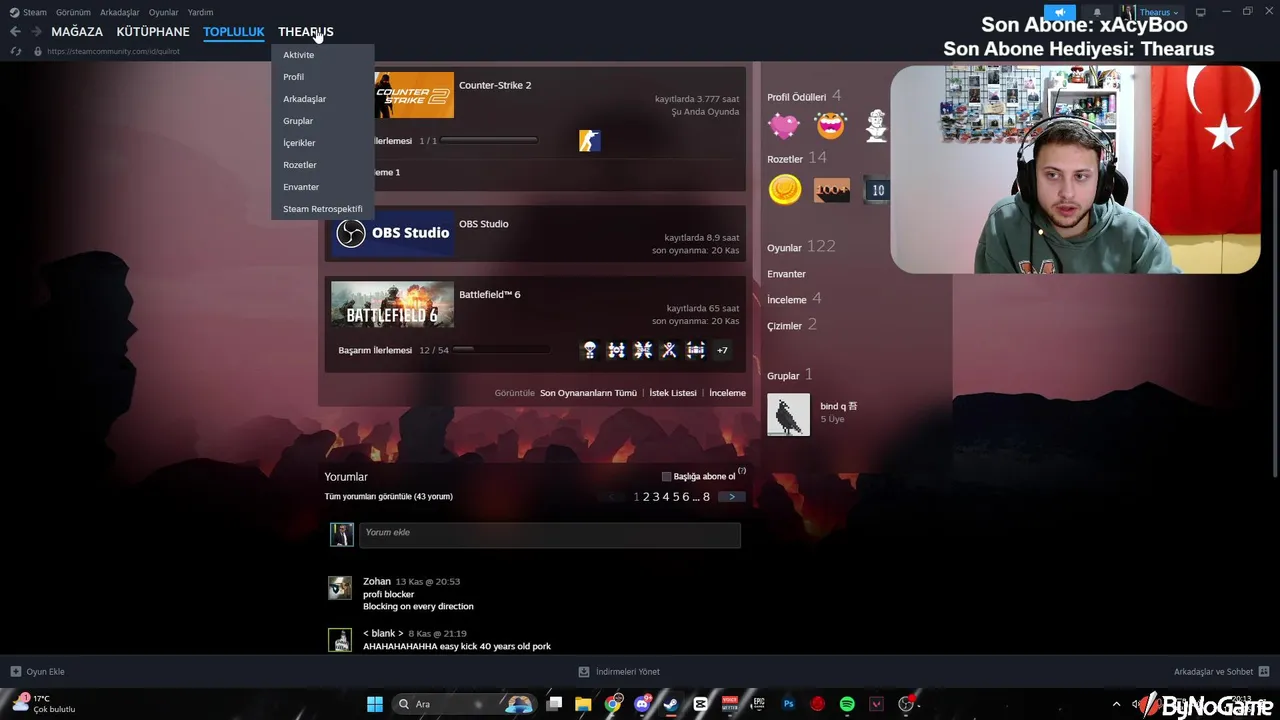Click the bind q group crow avatar
The height and width of the screenshot is (720, 1280).
788,415
